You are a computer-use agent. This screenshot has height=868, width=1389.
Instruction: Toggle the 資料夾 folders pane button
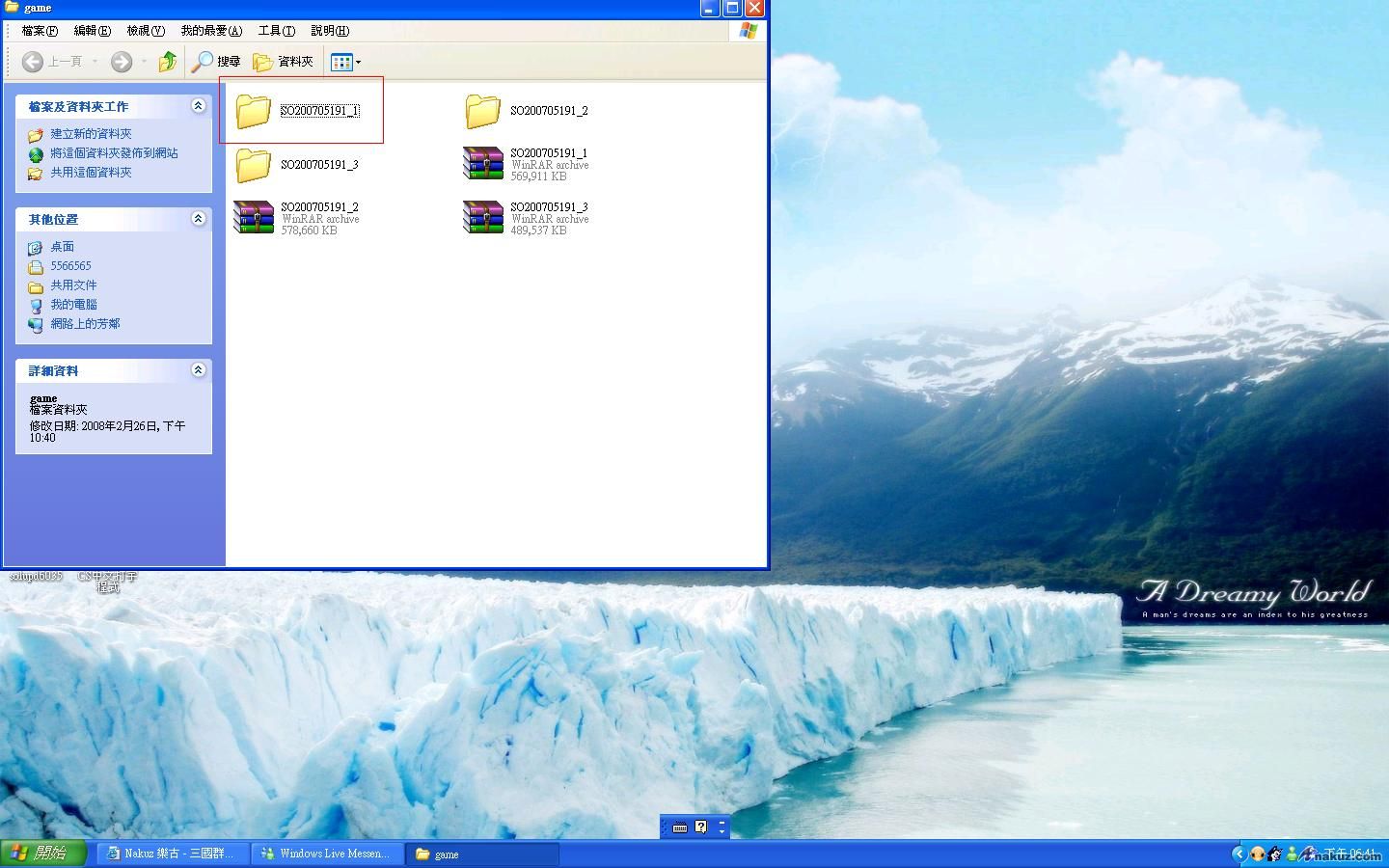(x=284, y=62)
